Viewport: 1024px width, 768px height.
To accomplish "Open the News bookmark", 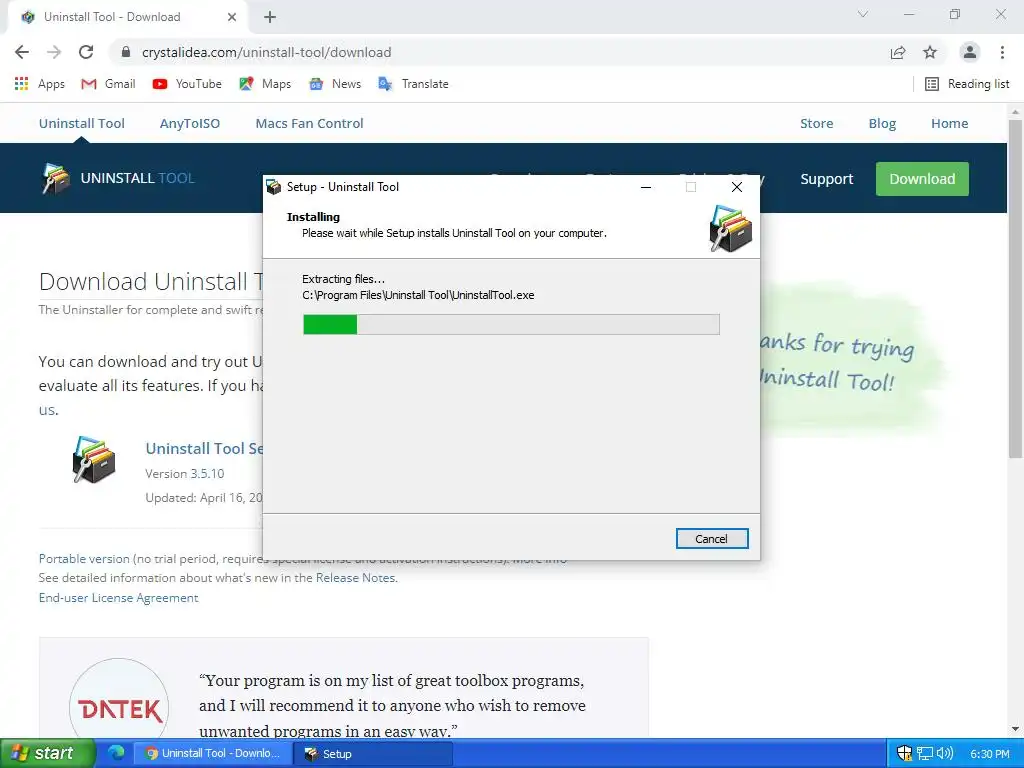I will [335, 84].
